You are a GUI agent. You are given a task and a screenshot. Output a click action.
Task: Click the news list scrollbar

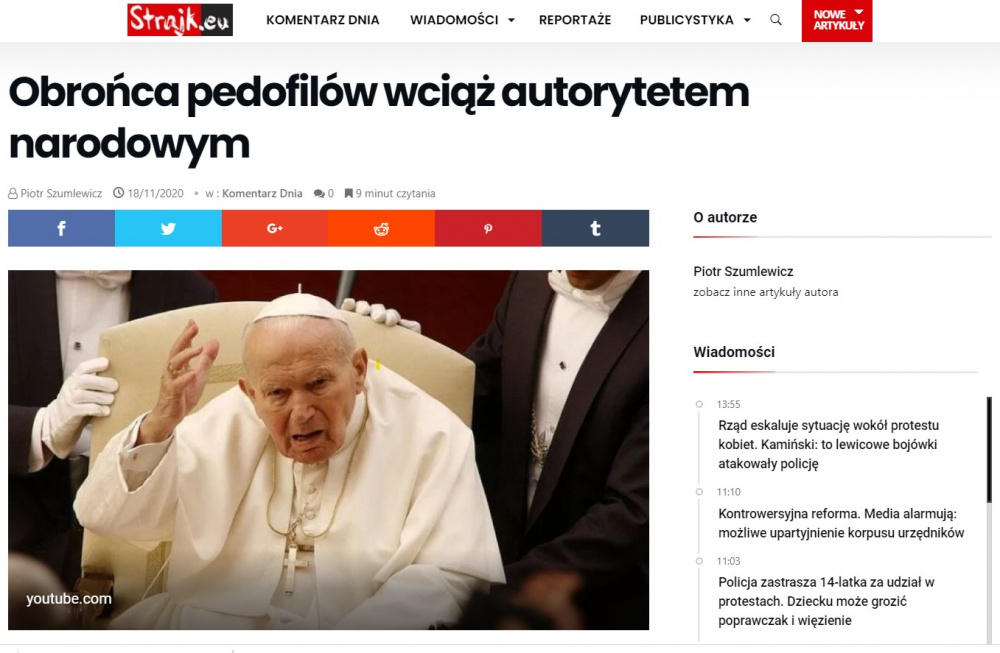(x=989, y=450)
